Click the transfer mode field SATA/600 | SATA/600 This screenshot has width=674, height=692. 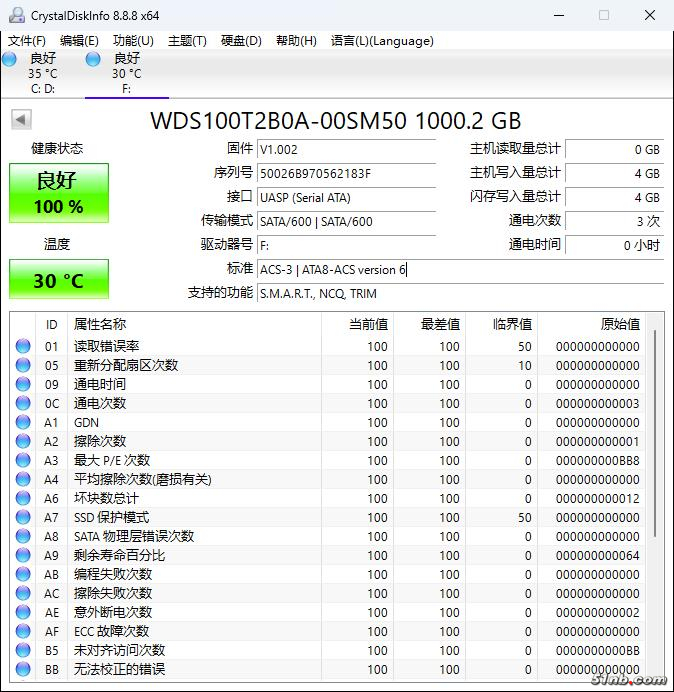(x=346, y=221)
